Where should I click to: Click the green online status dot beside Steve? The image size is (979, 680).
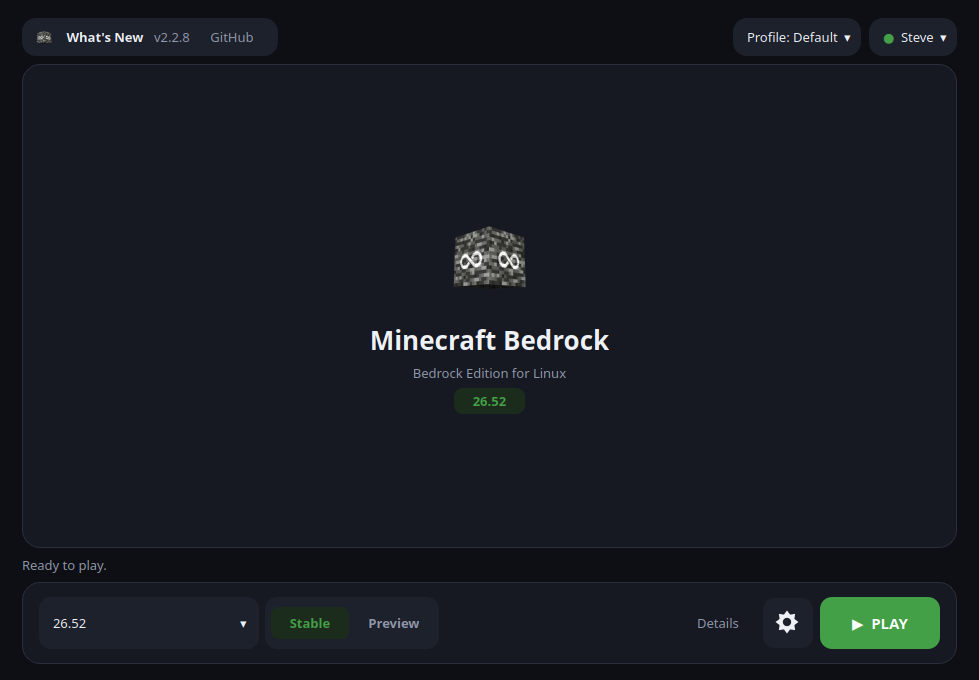(x=888, y=39)
